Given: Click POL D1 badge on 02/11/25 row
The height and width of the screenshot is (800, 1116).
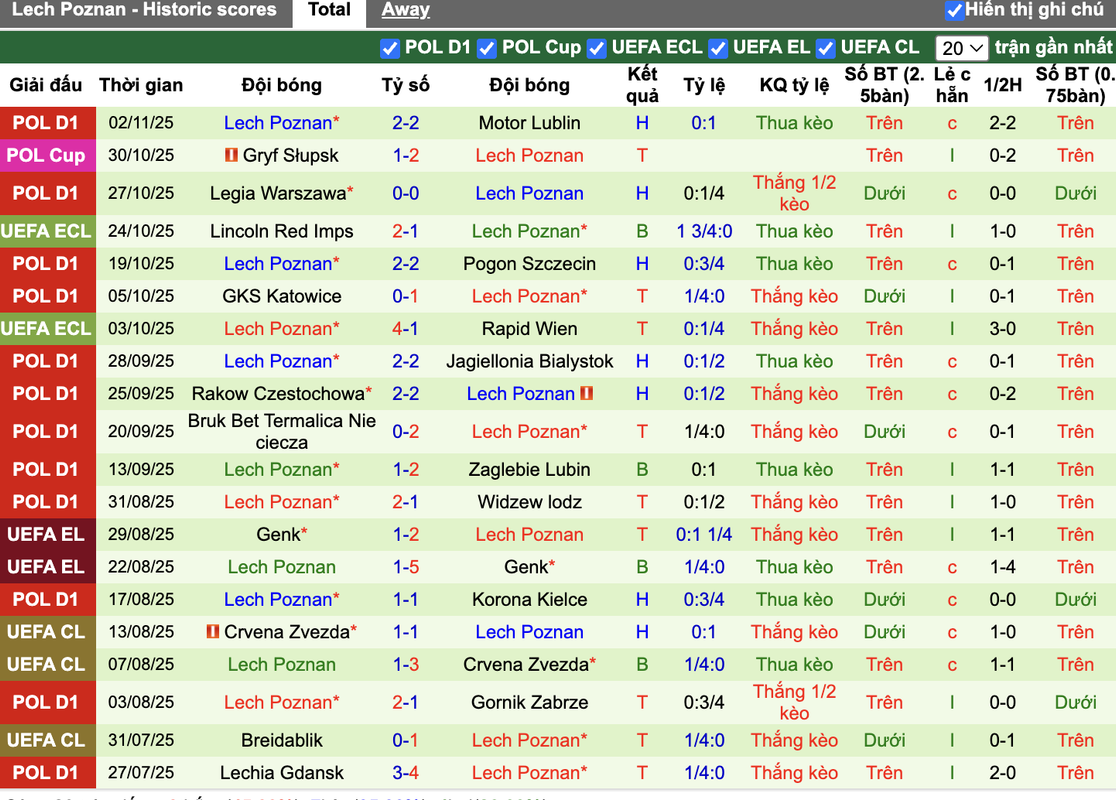Looking at the screenshot, I should coord(48,123).
